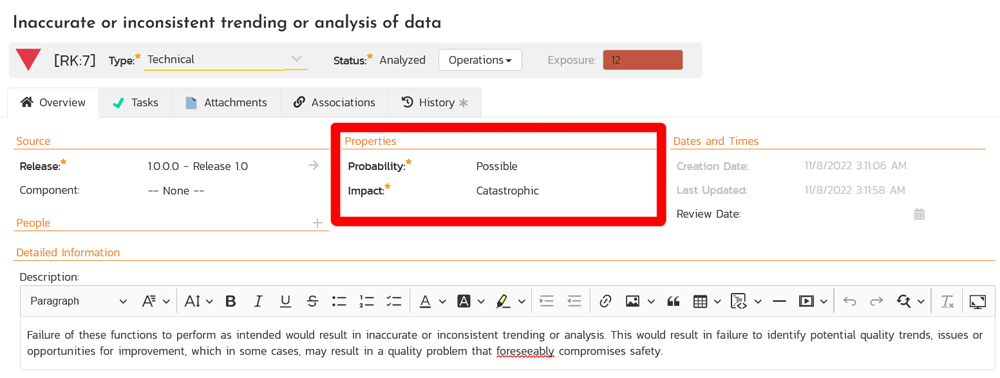The height and width of the screenshot is (378, 1000).
Task: Expand font background color arrow
Action: [482, 302]
